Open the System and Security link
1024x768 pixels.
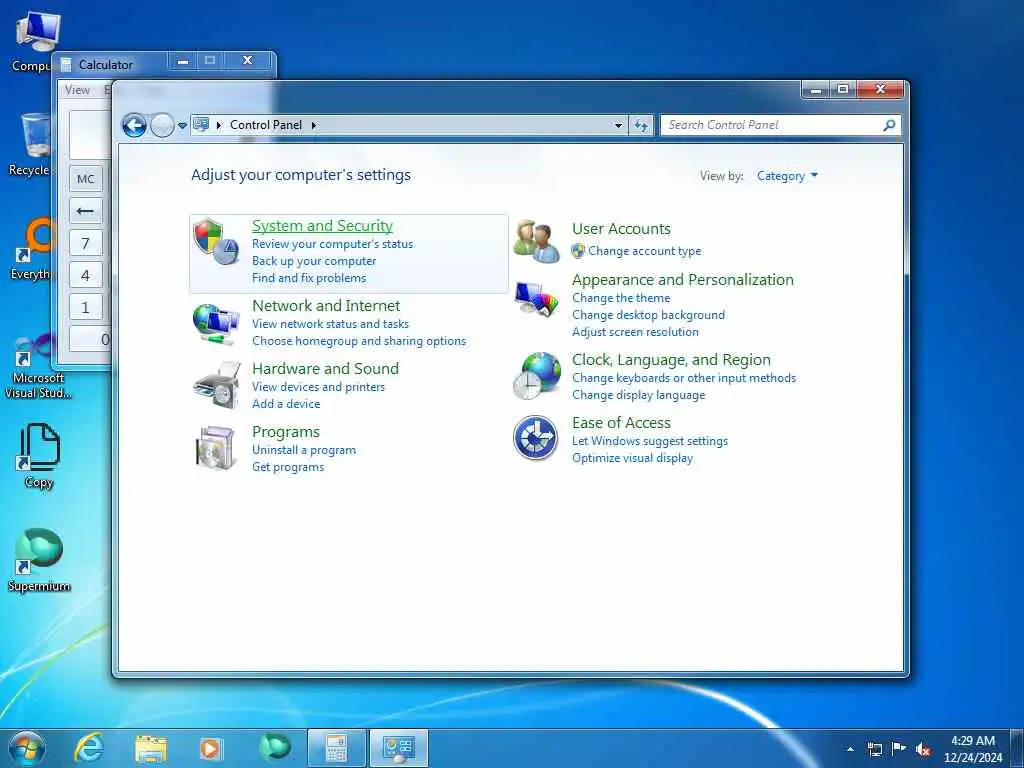pos(323,225)
